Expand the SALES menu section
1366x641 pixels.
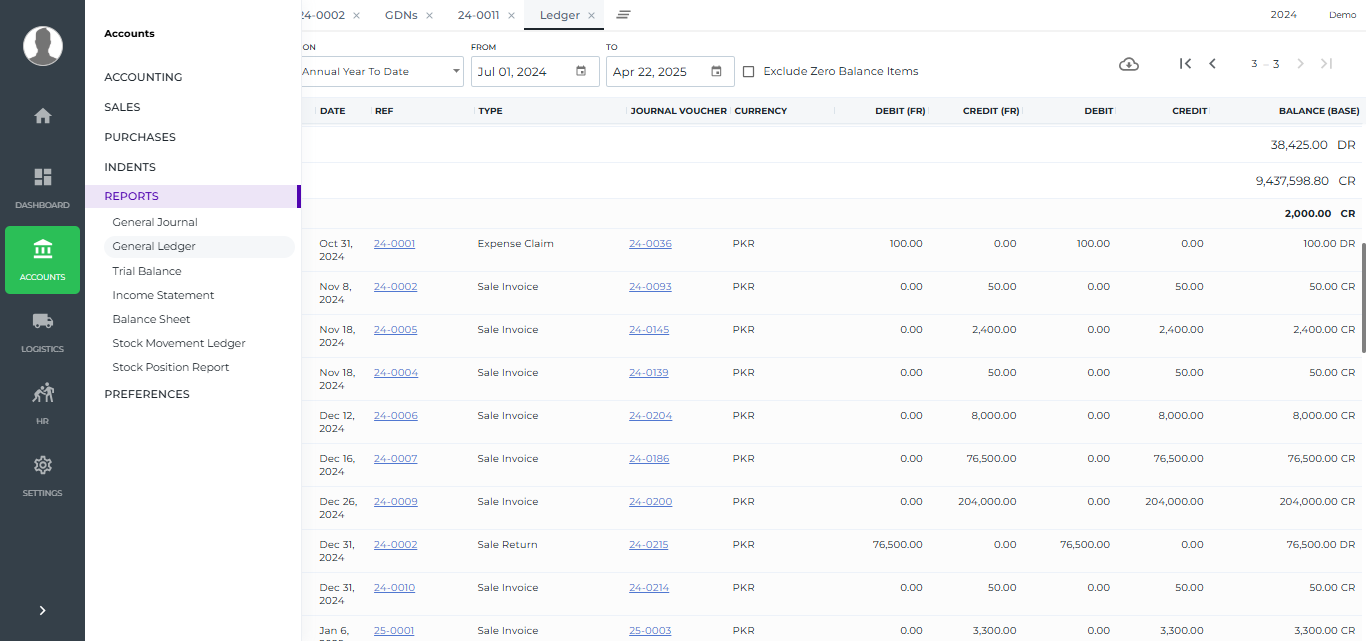(122, 107)
